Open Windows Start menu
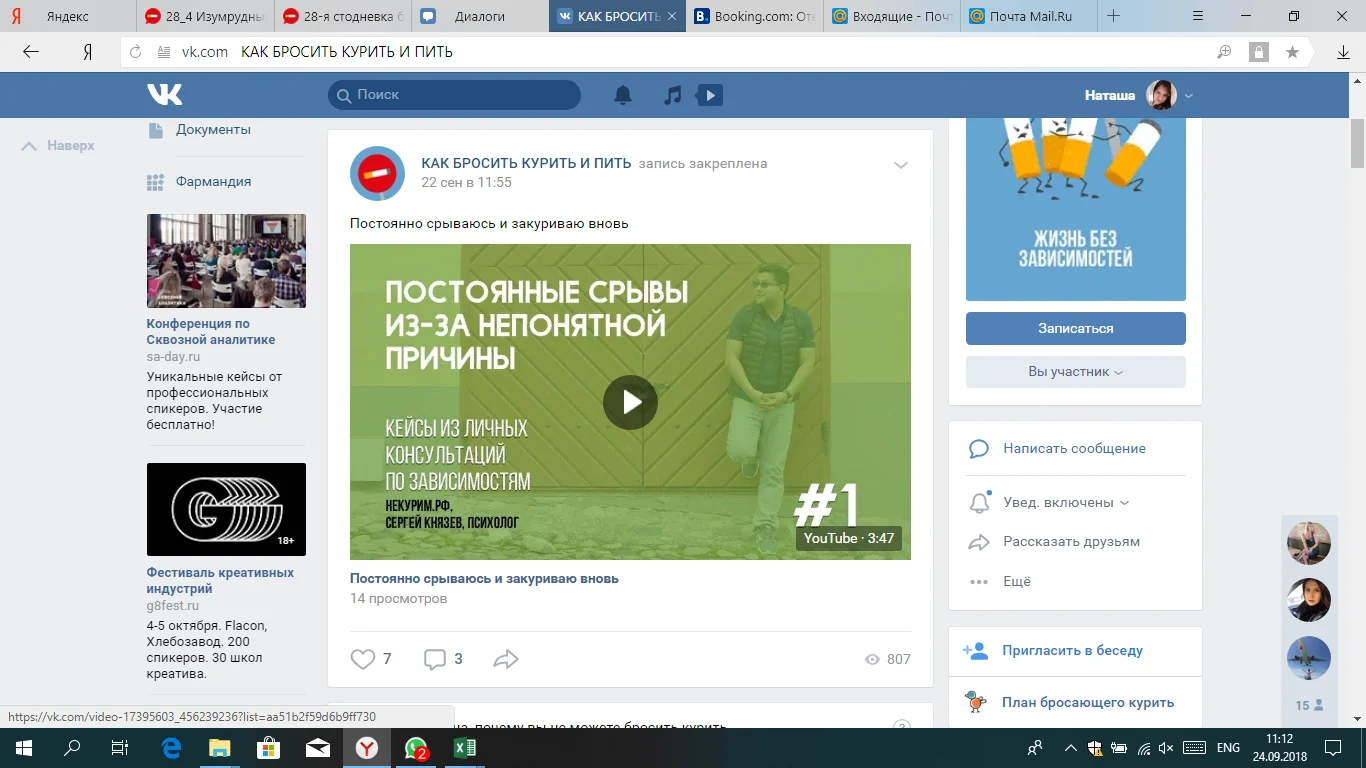 23,748
